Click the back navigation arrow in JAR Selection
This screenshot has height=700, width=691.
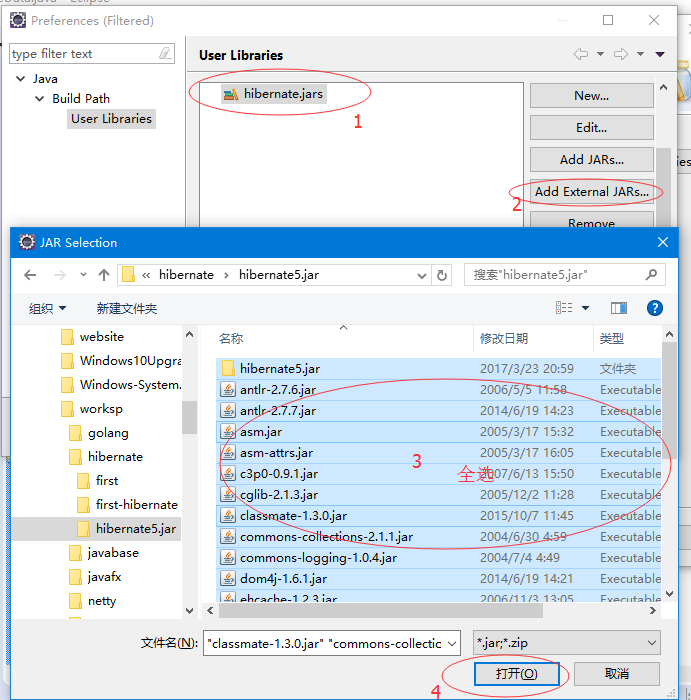pos(30,275)
